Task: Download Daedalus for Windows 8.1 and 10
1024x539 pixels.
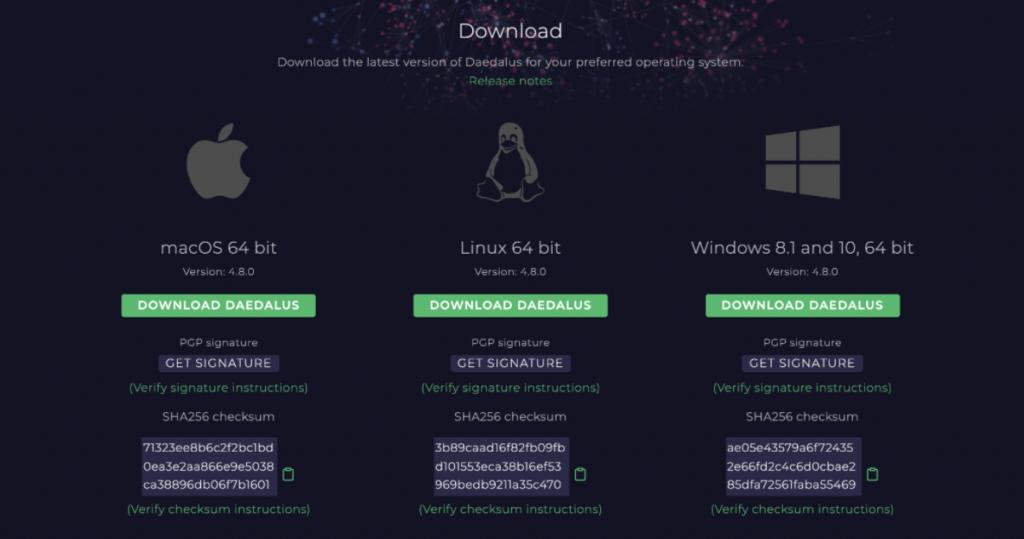Action: (802, 305)
